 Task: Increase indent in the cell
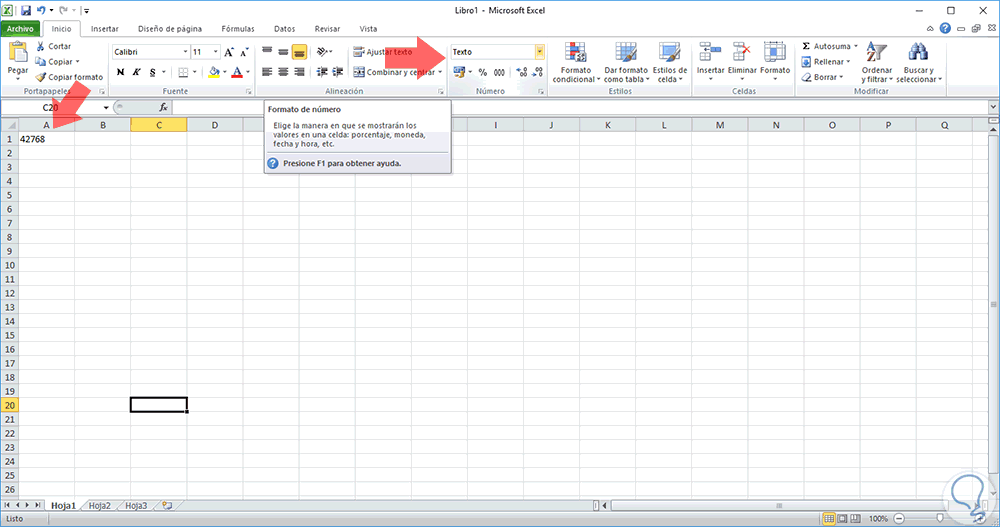coord(338,72)
